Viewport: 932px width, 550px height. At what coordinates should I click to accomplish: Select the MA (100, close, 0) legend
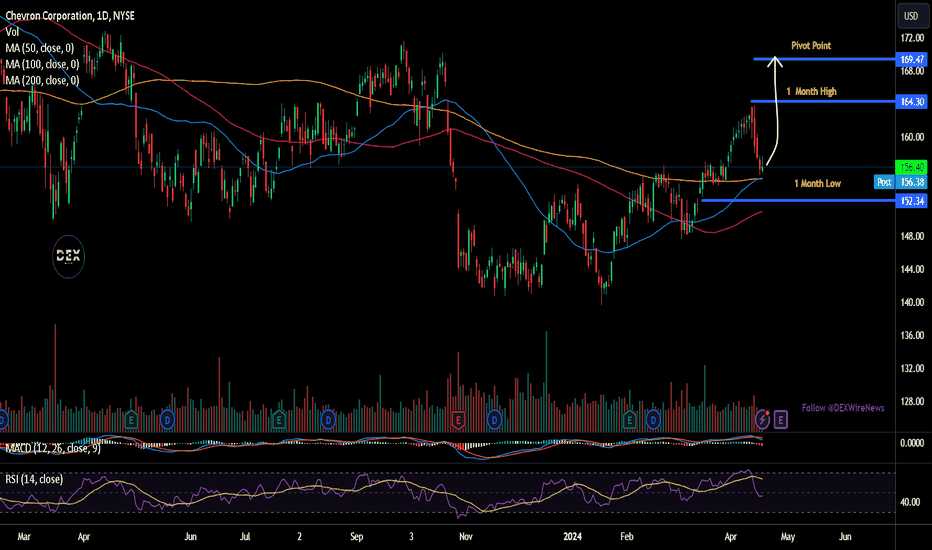(42, 64)
